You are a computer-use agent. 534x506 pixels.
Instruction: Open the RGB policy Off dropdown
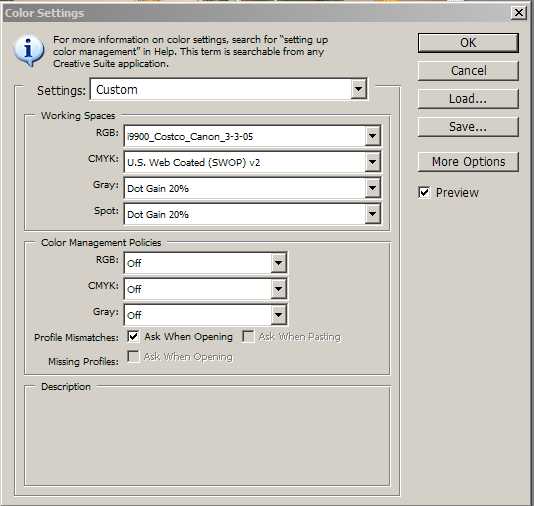pyautogui.click(x=279, y=263)
